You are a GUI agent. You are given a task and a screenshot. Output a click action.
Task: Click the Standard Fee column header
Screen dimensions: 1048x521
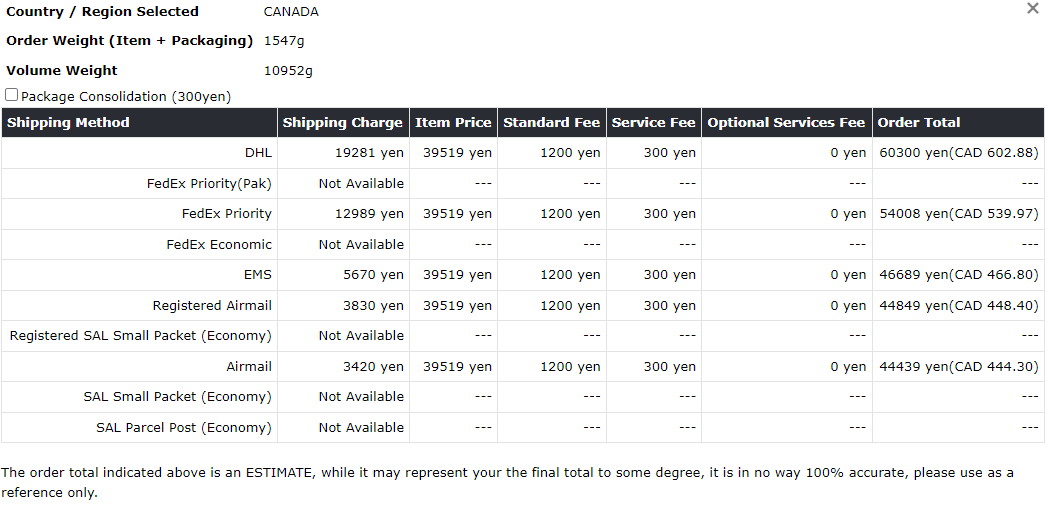click(551, 123)
